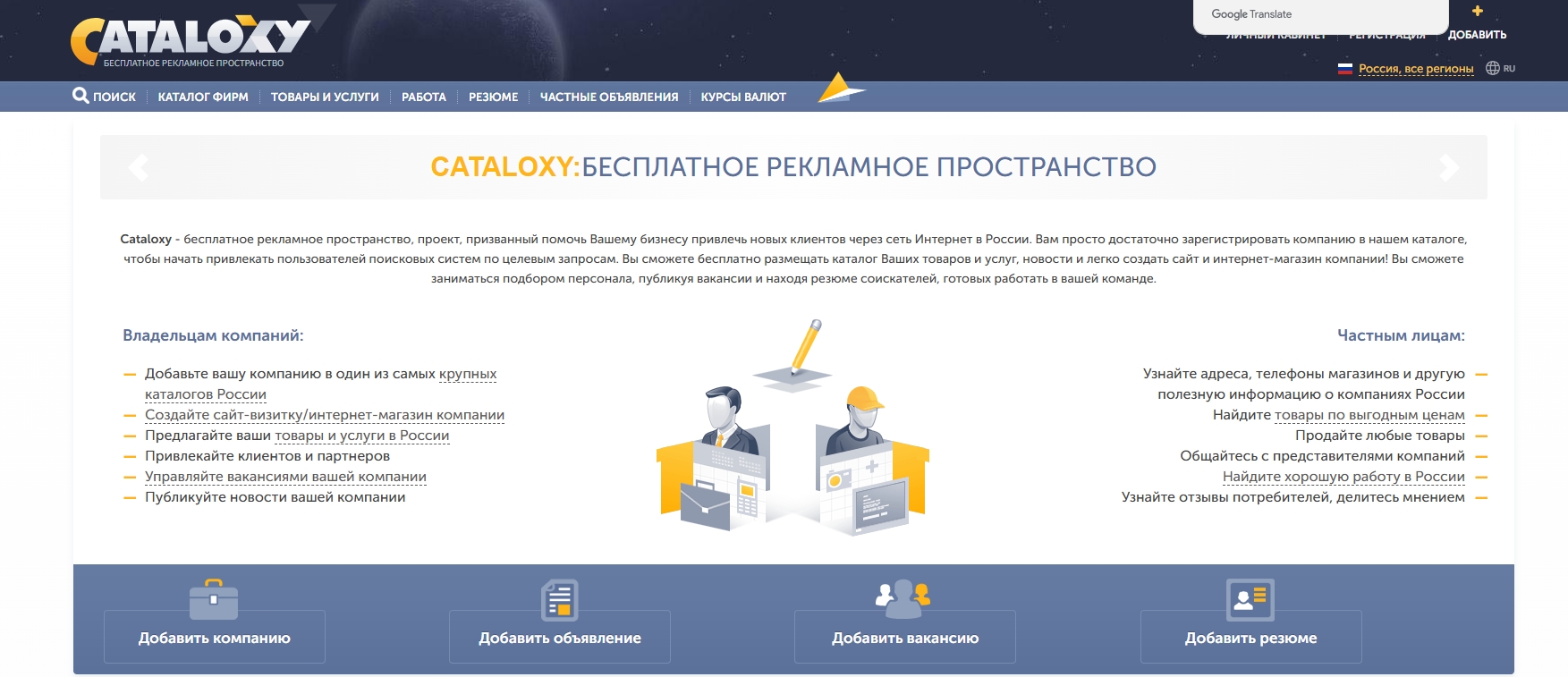
Task: Click the yellow plus icon above ДОБАВИТЬ
Action: [x=1477, y=12]
